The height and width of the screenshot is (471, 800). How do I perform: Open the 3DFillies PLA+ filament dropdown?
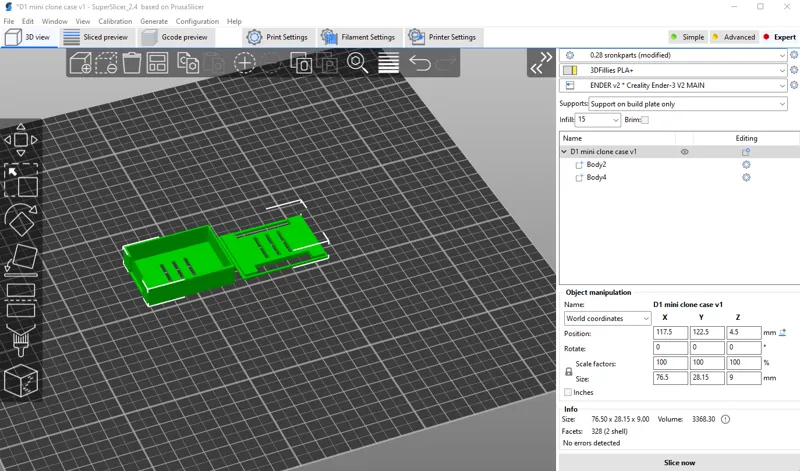pos(673,70)
